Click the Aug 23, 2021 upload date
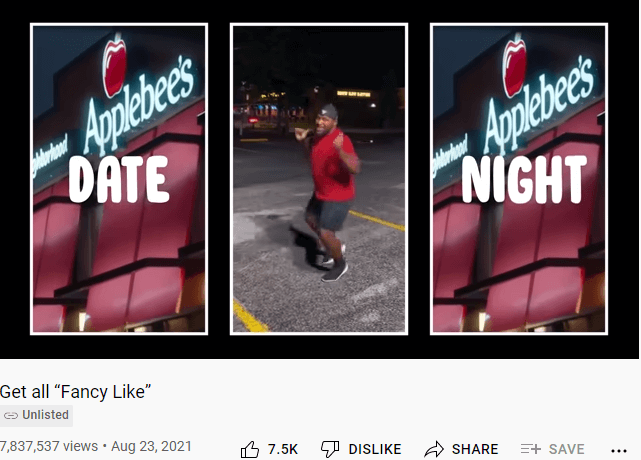The height and width of the screenshot is (460, 641). [151, 446]
